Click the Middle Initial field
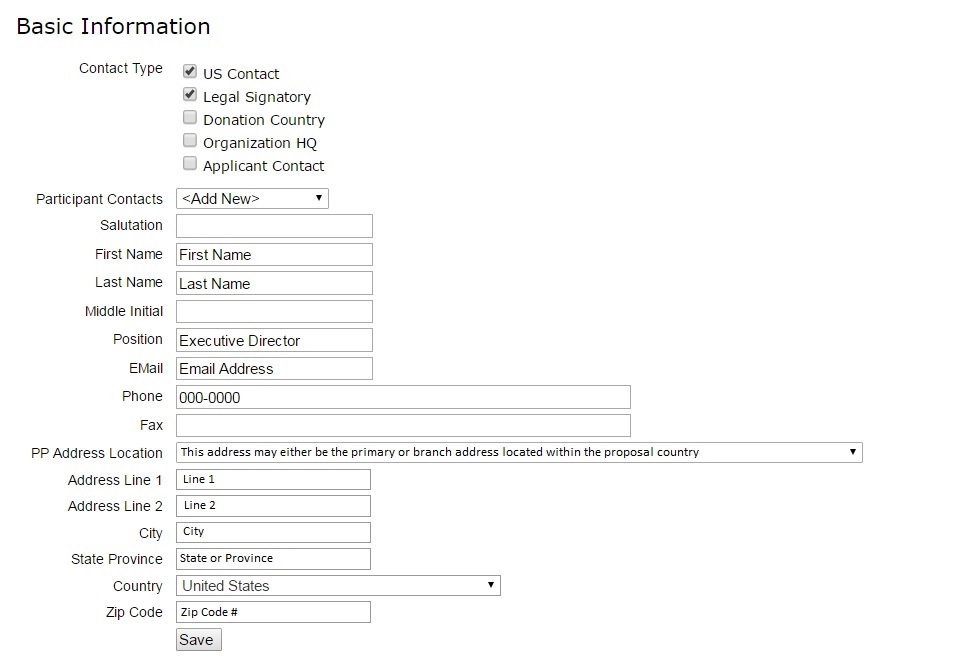967x671 pixels. pos(274,312)
